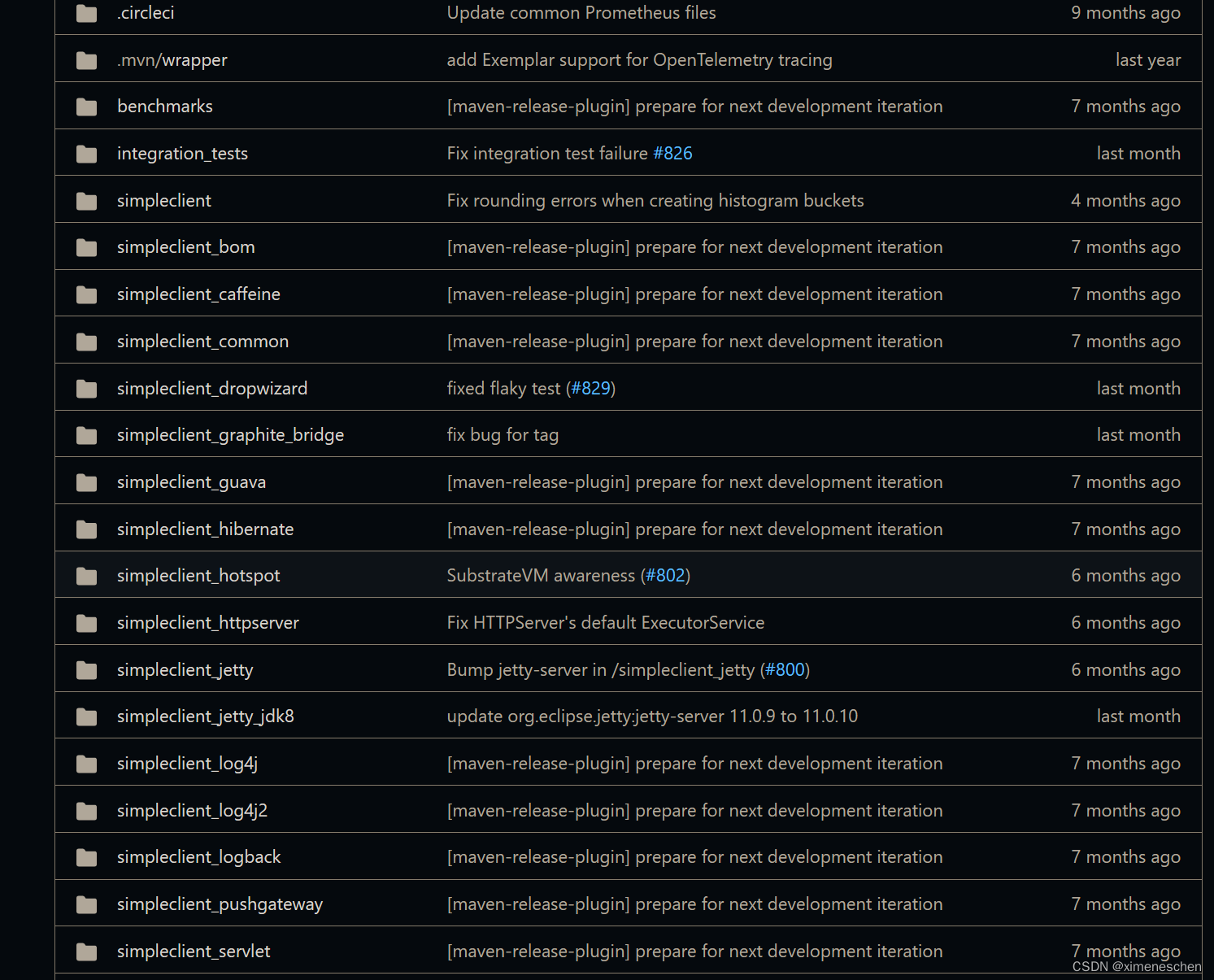Open simpleclient_jetty_jdk8 folder
Image resolution: width=1214 pixels, height=980 pixels.
point(206,716)
